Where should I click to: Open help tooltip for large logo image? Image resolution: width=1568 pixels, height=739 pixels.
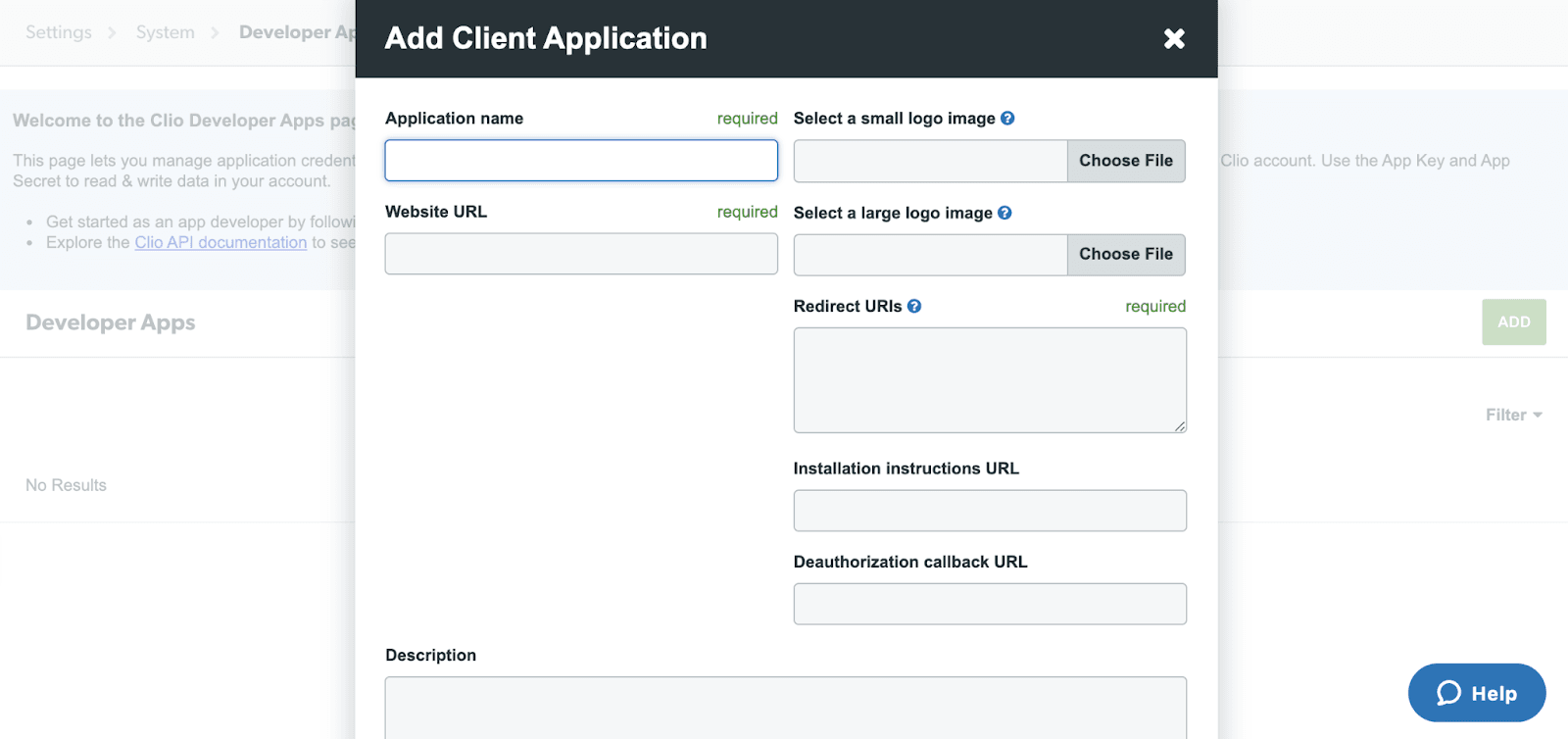(x=1004, y=213)
